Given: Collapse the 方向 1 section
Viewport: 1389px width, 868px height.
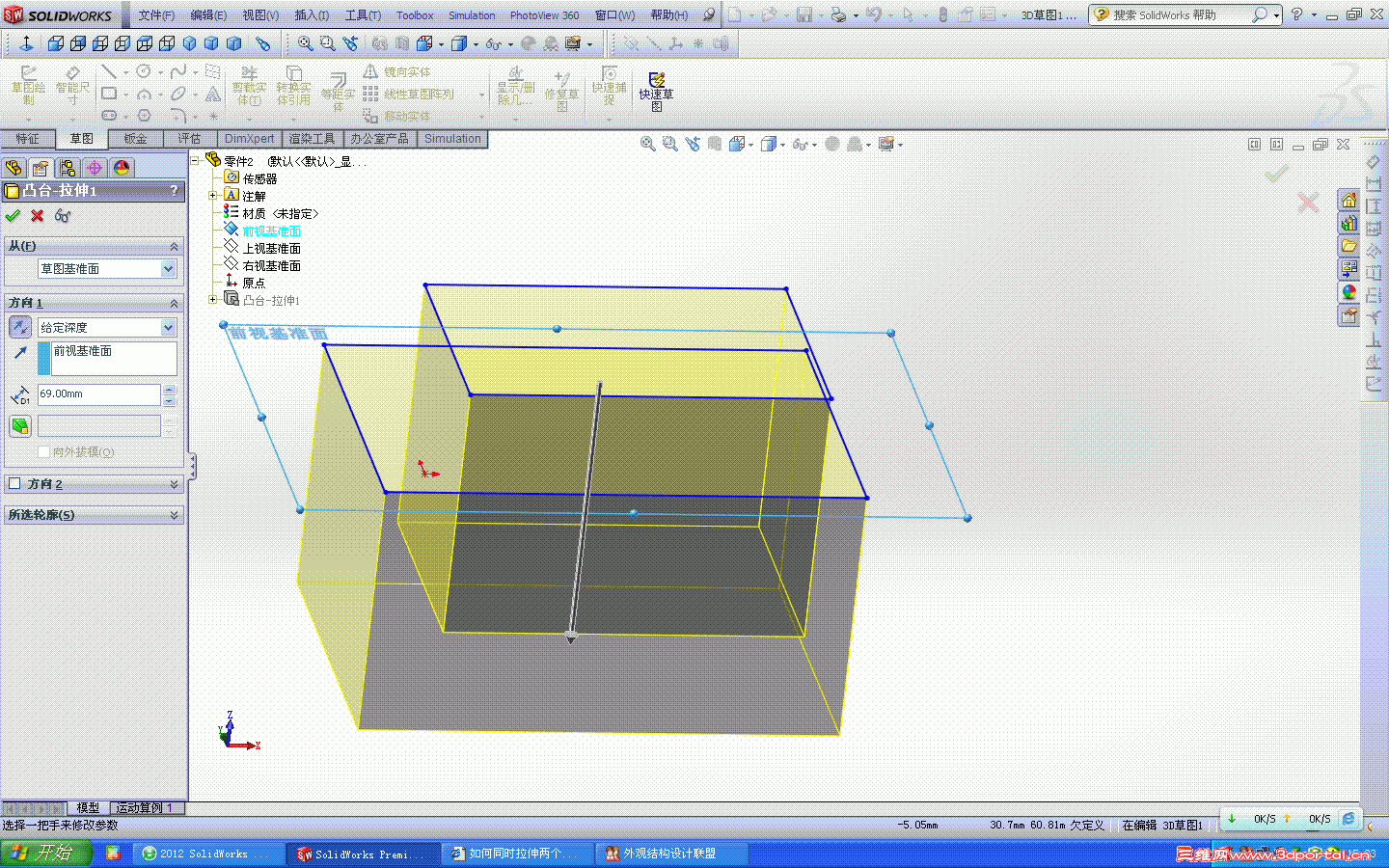Looking at the screenshot, I should click(x=175, y=303).
